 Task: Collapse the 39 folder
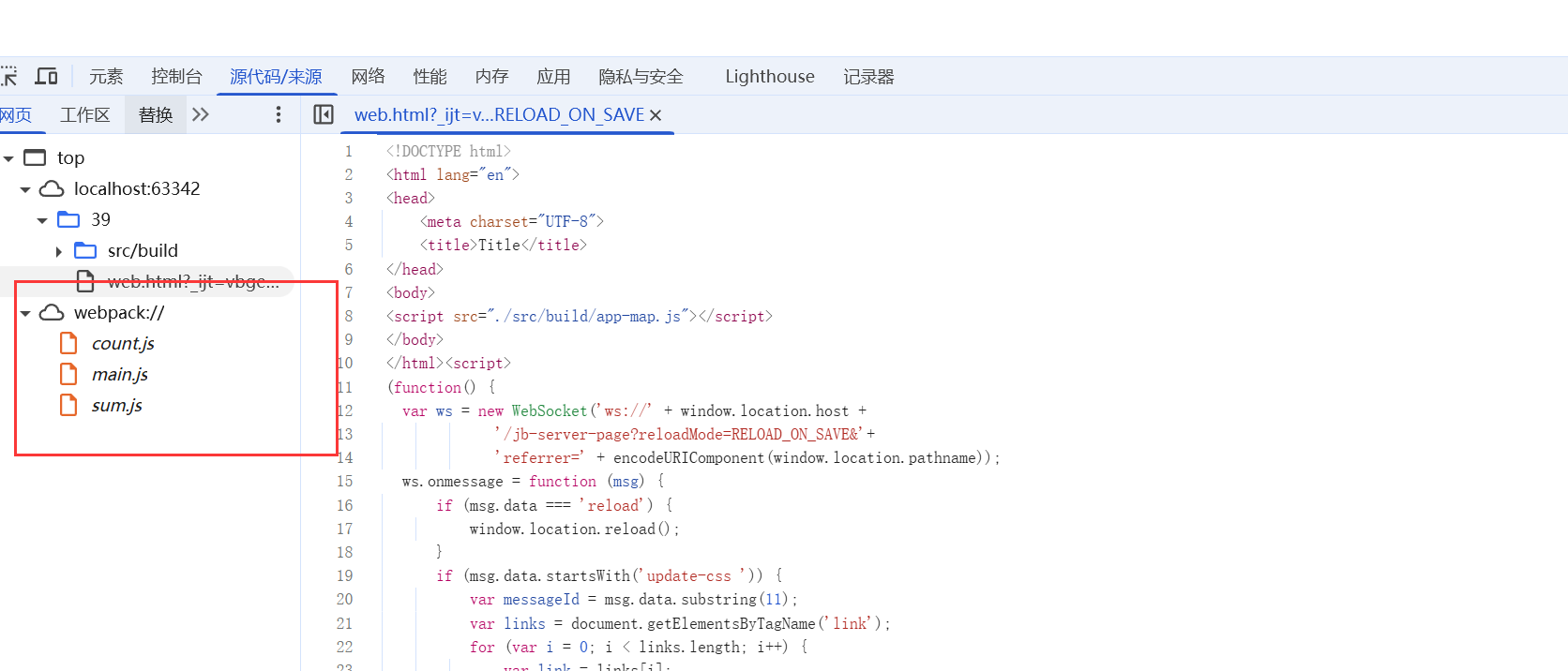(42, 220)
